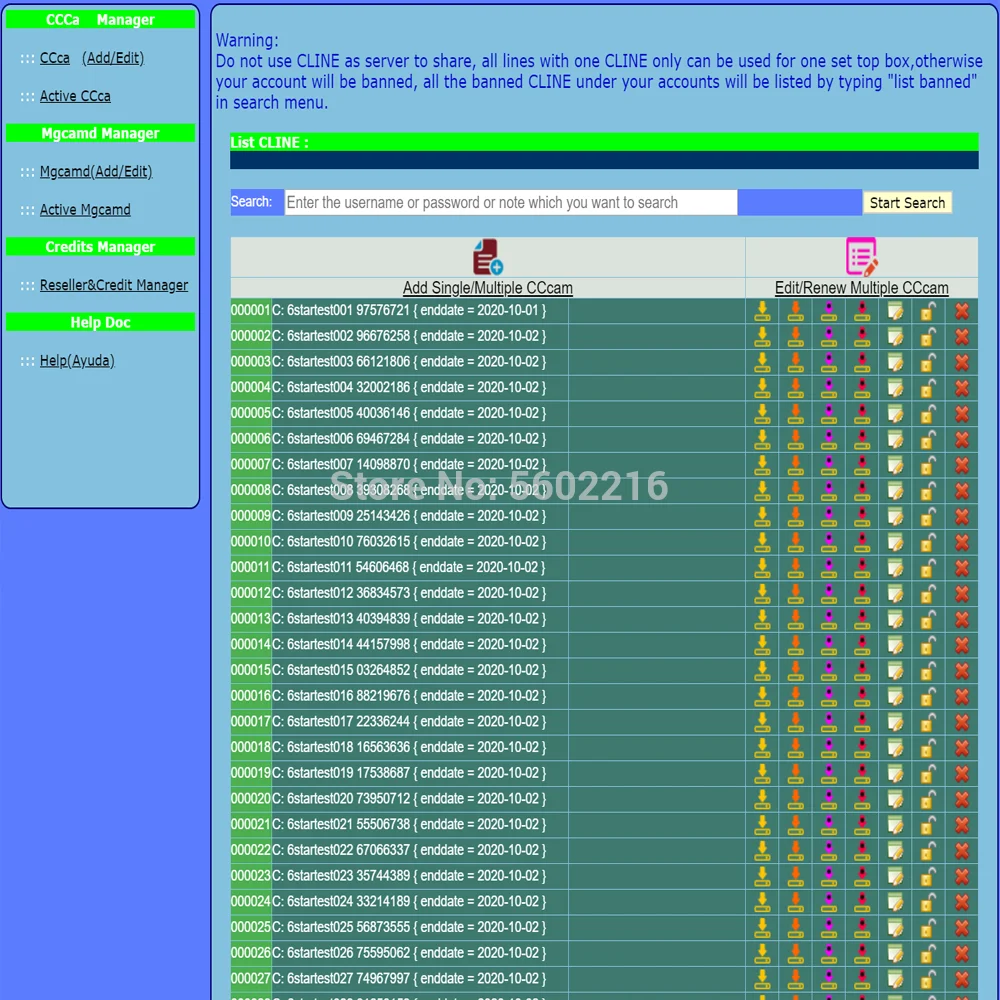
Task: Click yellow download arrow for 6startest016
Action: [x=762, y=696]
